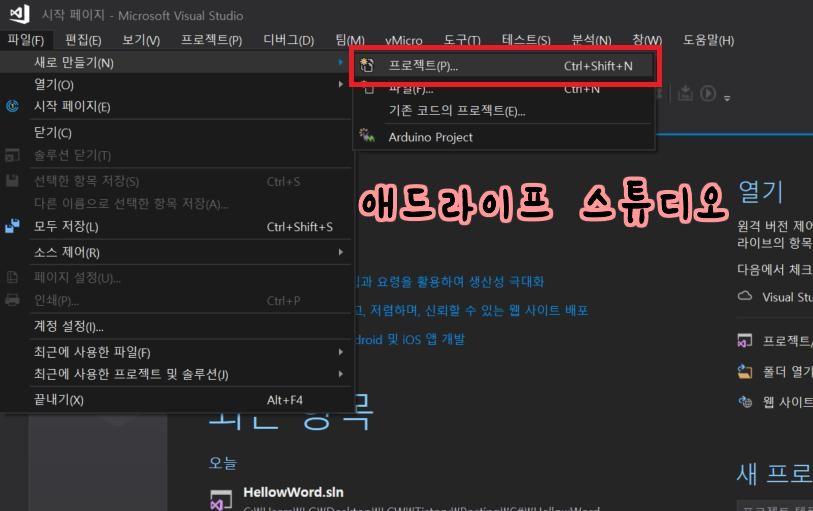Viewport: 813px width, 511px height.
Task: Select 열기(O) menu entry
Action: [x=176, y=84]
